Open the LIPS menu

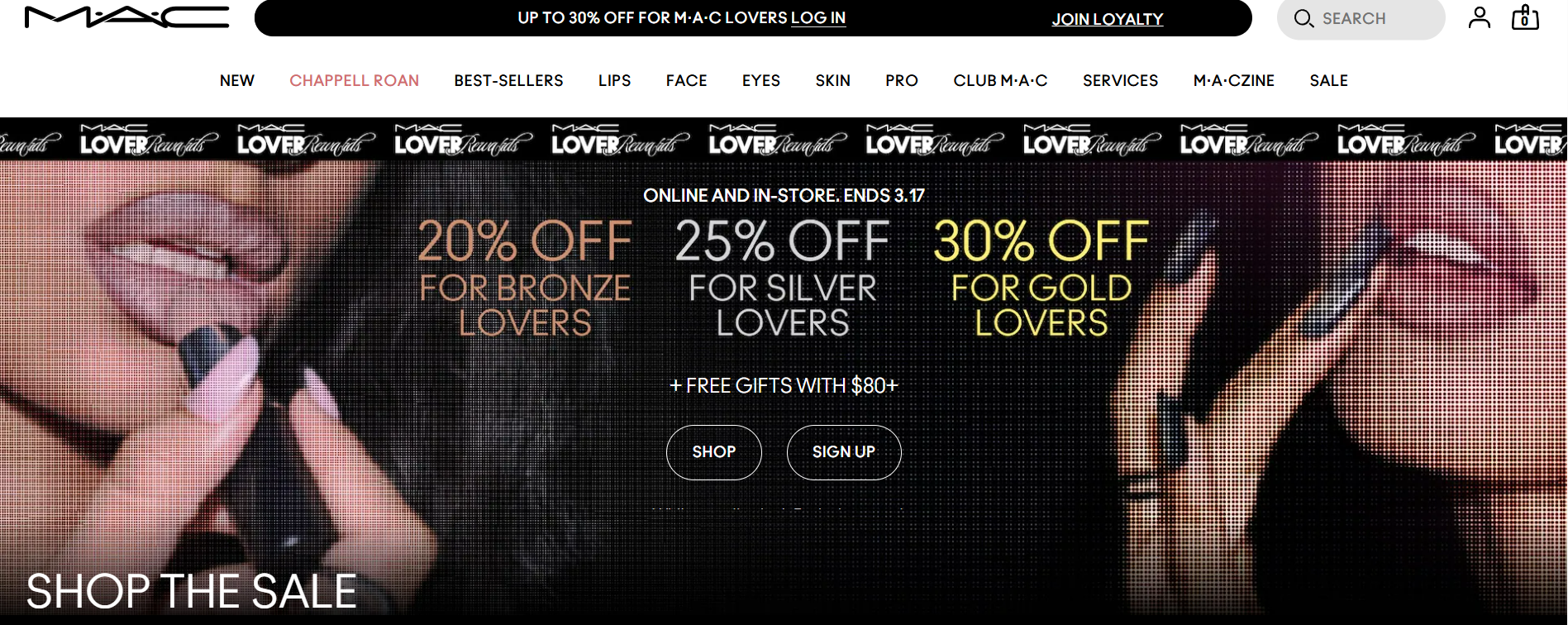(614, 80)
